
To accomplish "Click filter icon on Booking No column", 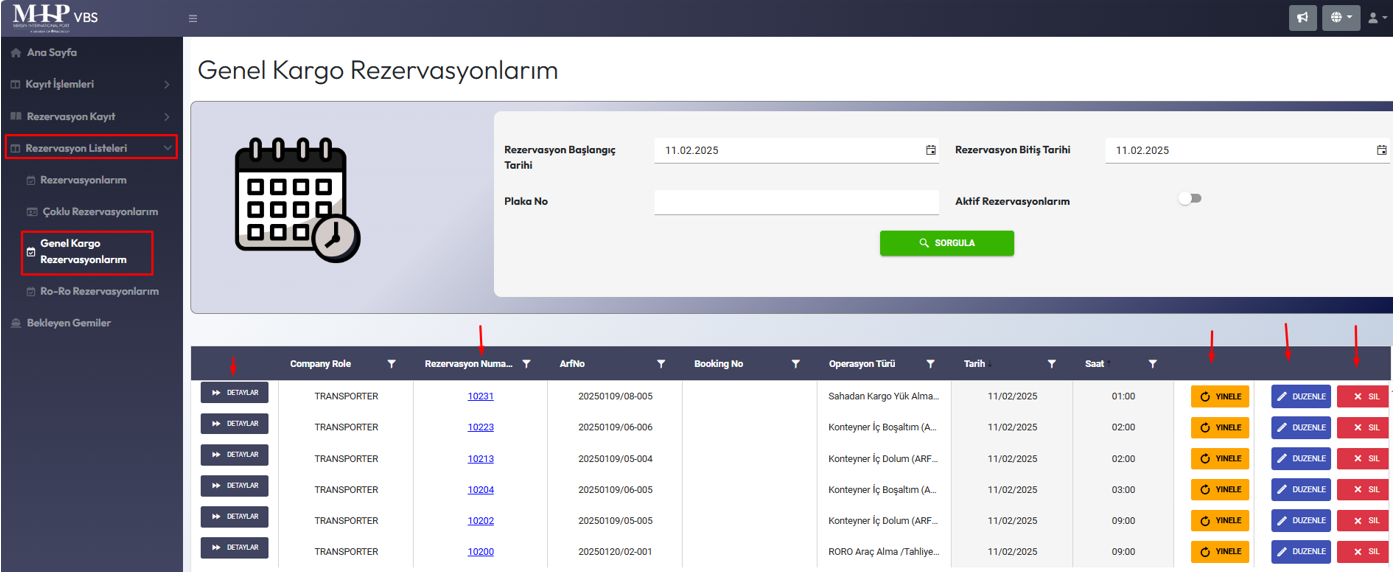I will coord(796,364).
